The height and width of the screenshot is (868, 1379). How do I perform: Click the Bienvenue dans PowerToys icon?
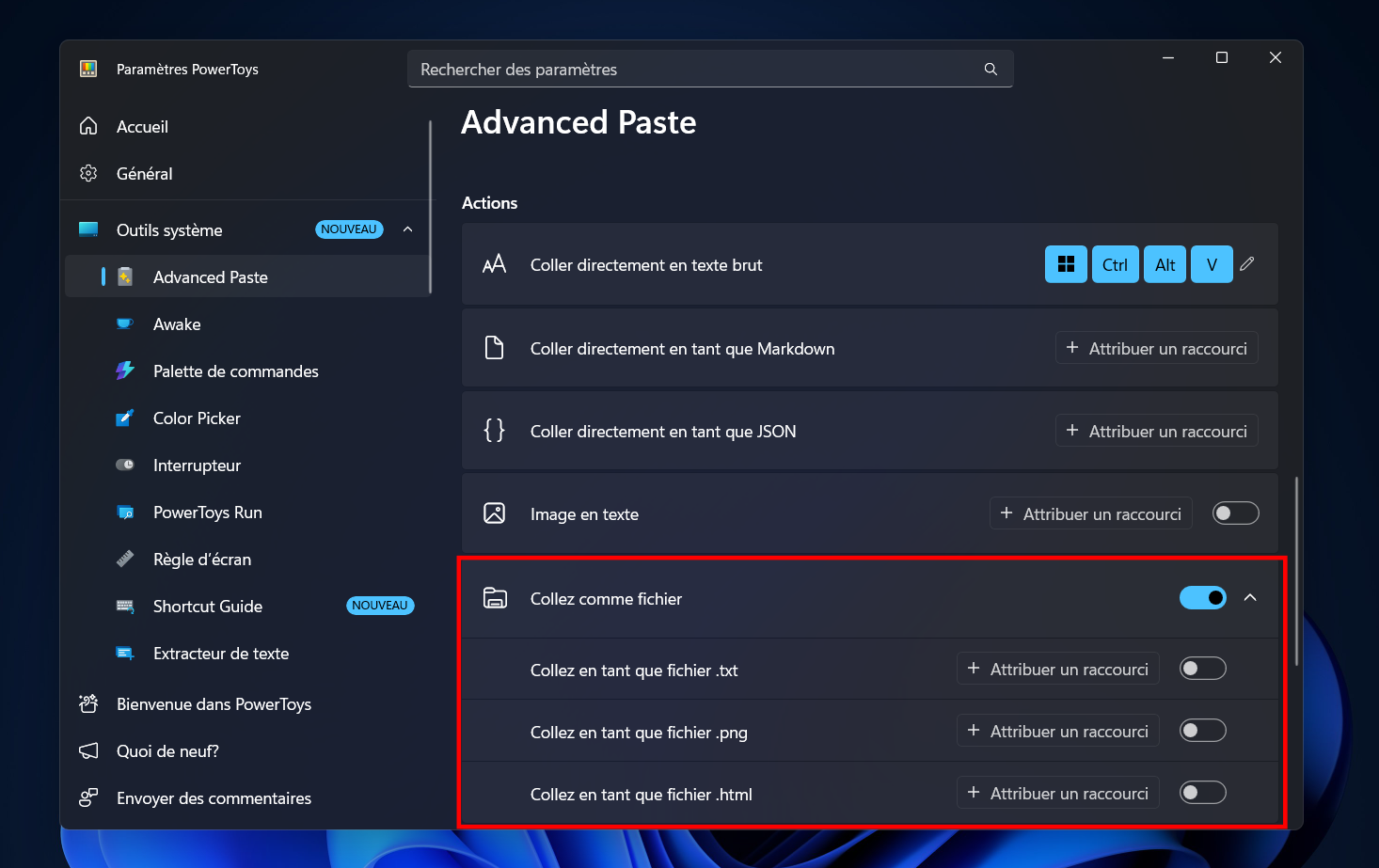(x=88, y=703)
